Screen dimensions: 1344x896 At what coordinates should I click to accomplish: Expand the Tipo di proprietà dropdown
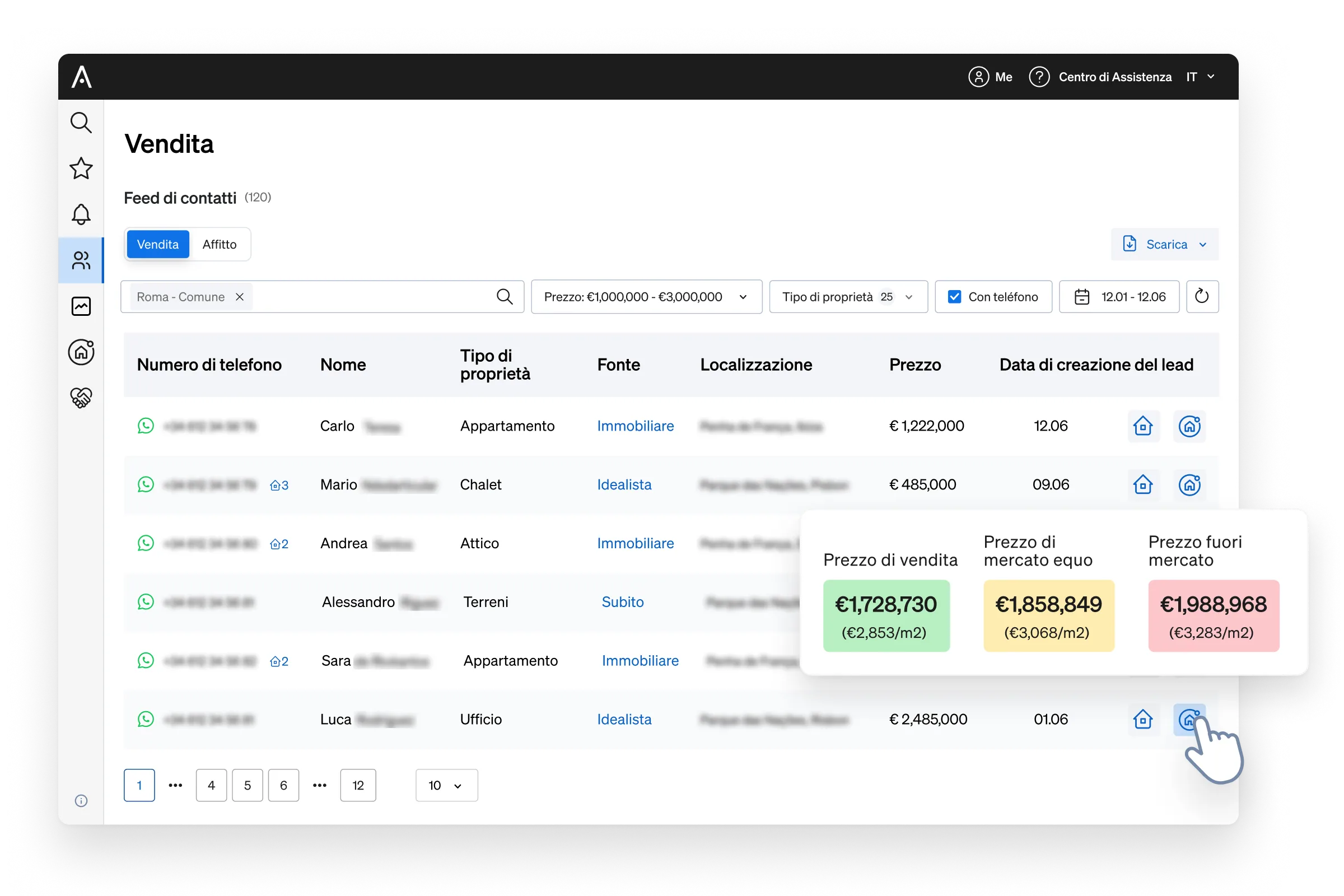(x=848, y=297)
